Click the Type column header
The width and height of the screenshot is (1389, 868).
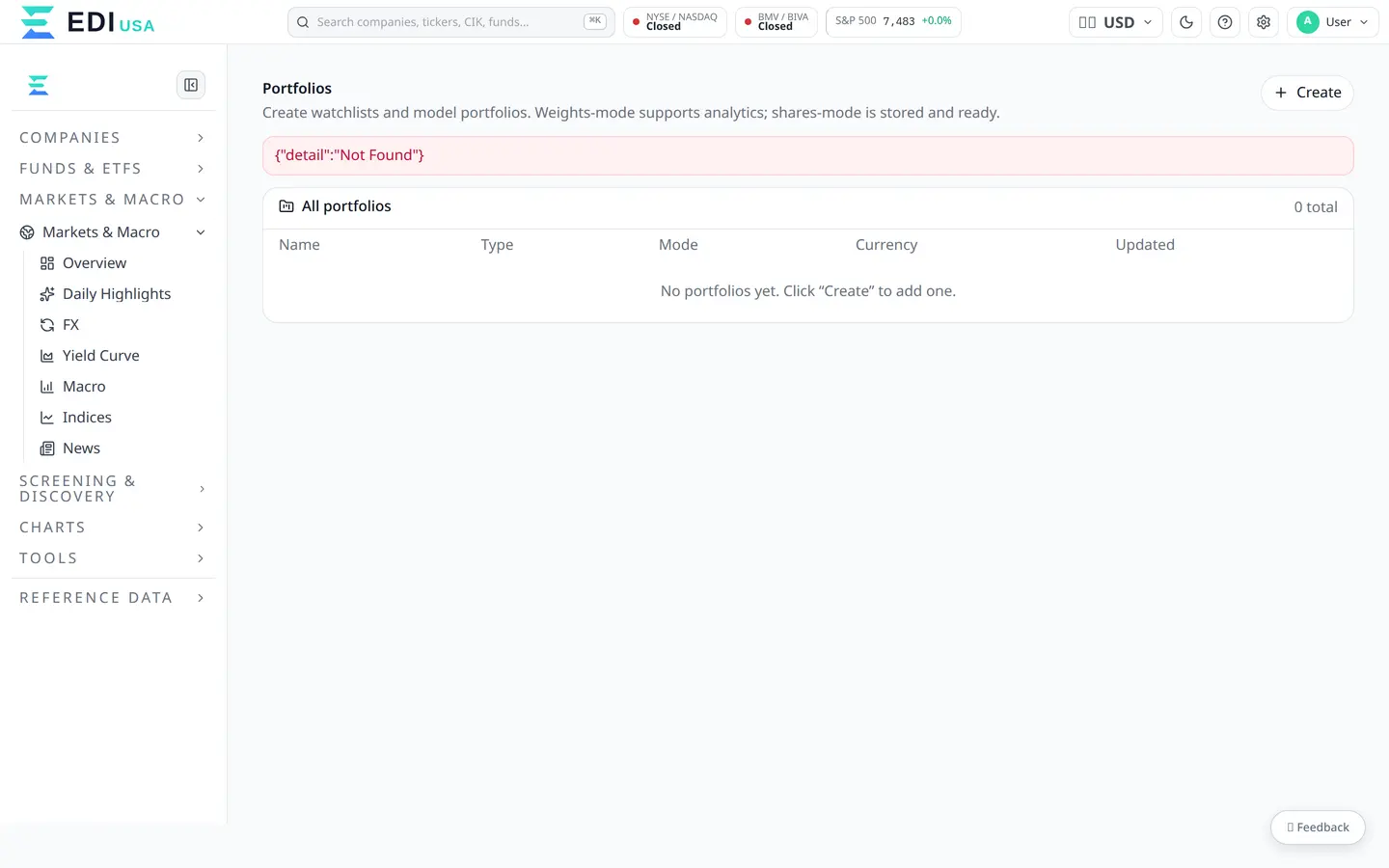[497, 245]
